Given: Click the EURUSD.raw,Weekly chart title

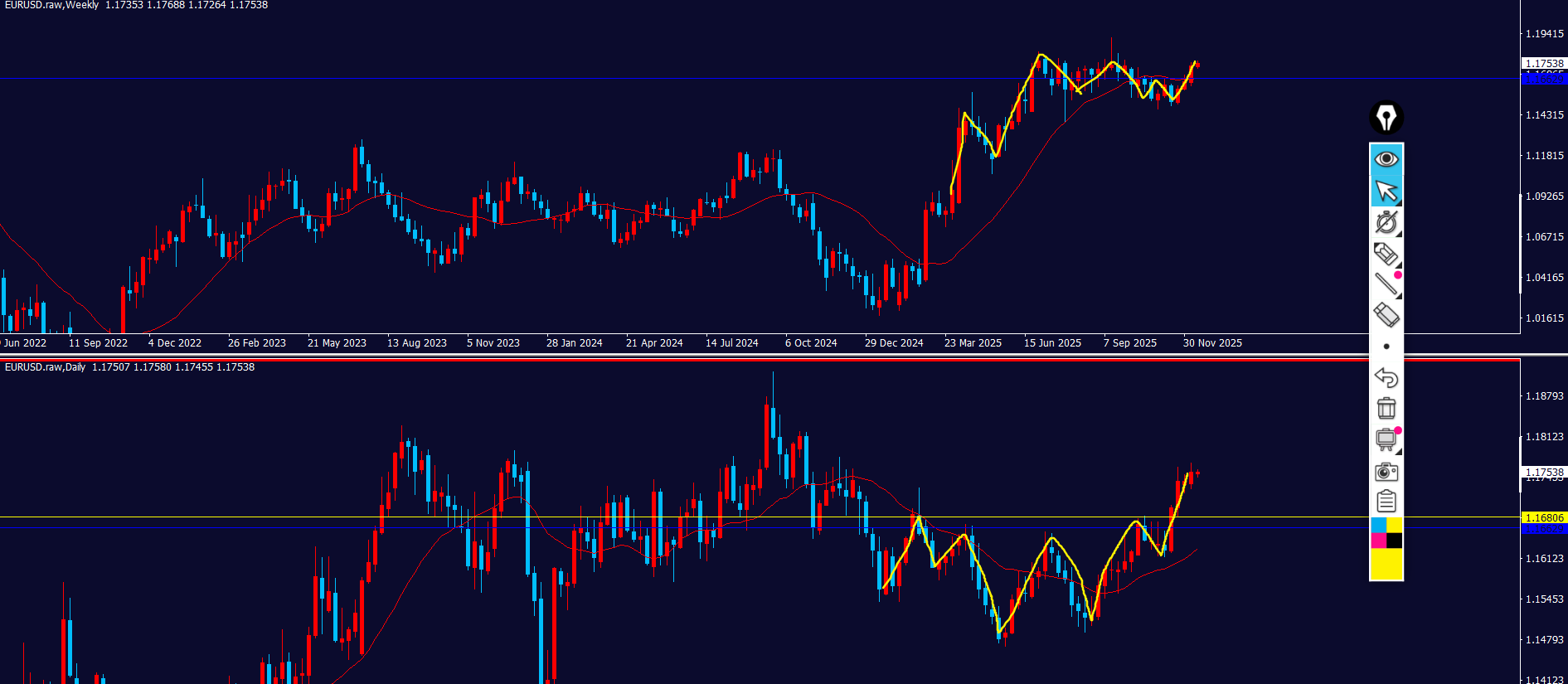Looking at the screenshot, I should (x=51, y=5).
